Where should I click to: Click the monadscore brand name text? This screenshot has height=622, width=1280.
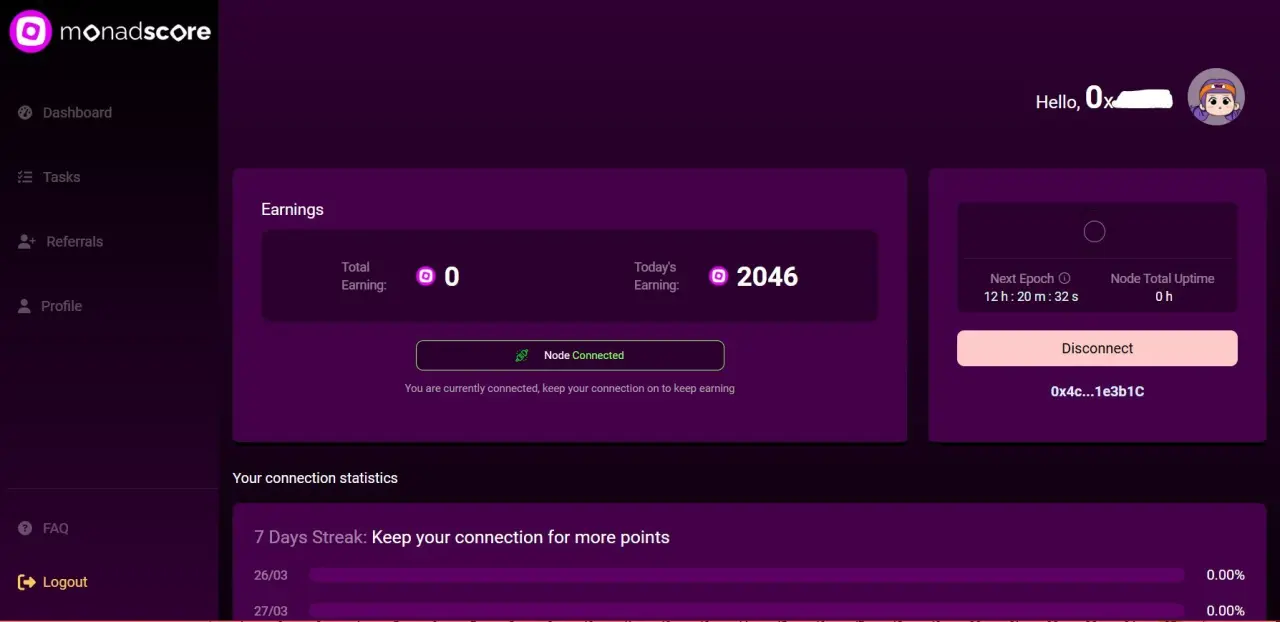(x=135, y=32)
